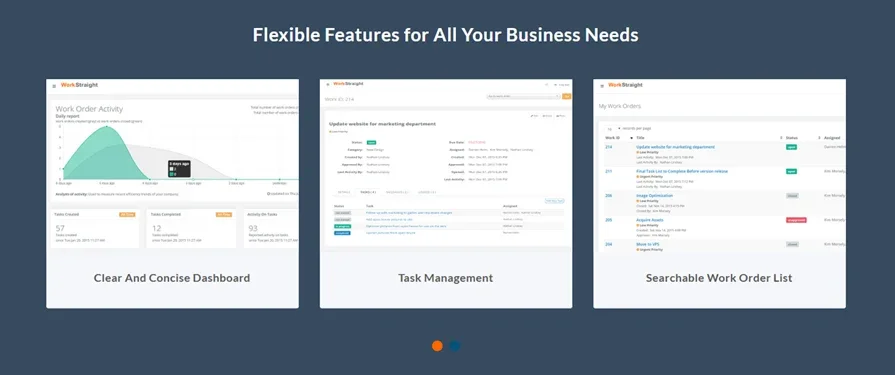This screenshot has width=895, height=375.
Task: Click the 93 Activity On Tasks value
Action: [253, 228]
